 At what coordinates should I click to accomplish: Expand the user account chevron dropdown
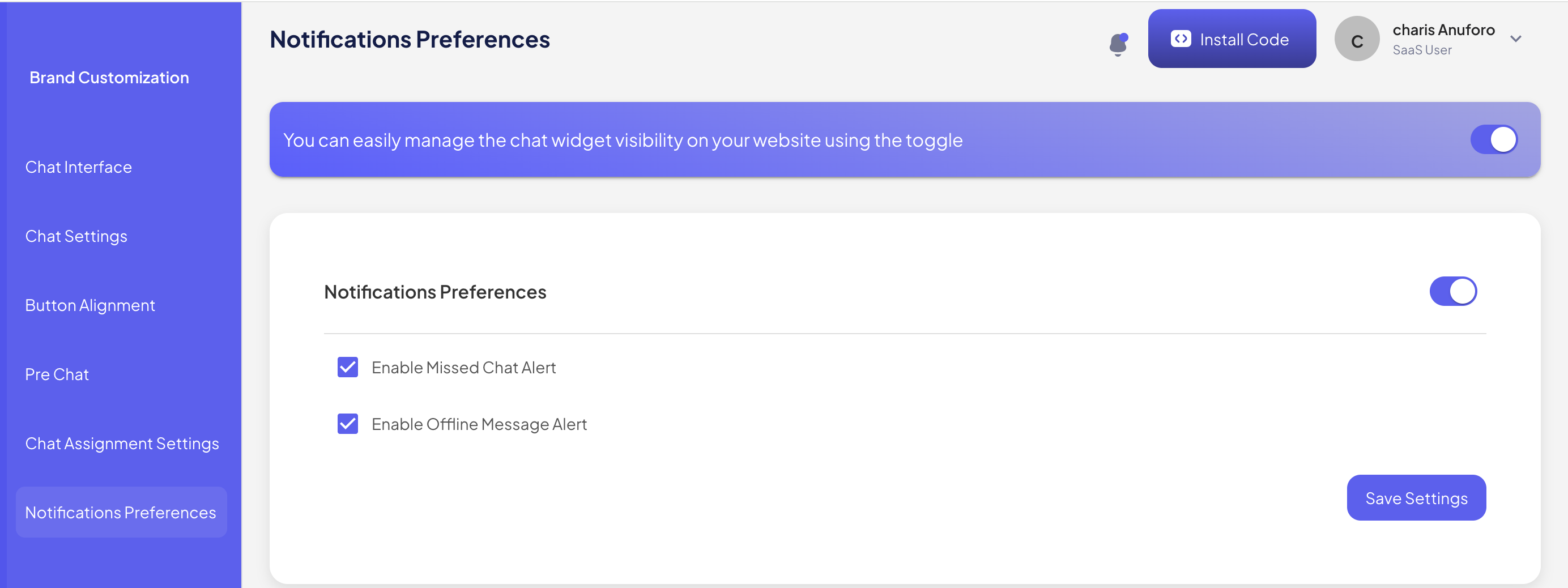click(x=1516, y=39)
